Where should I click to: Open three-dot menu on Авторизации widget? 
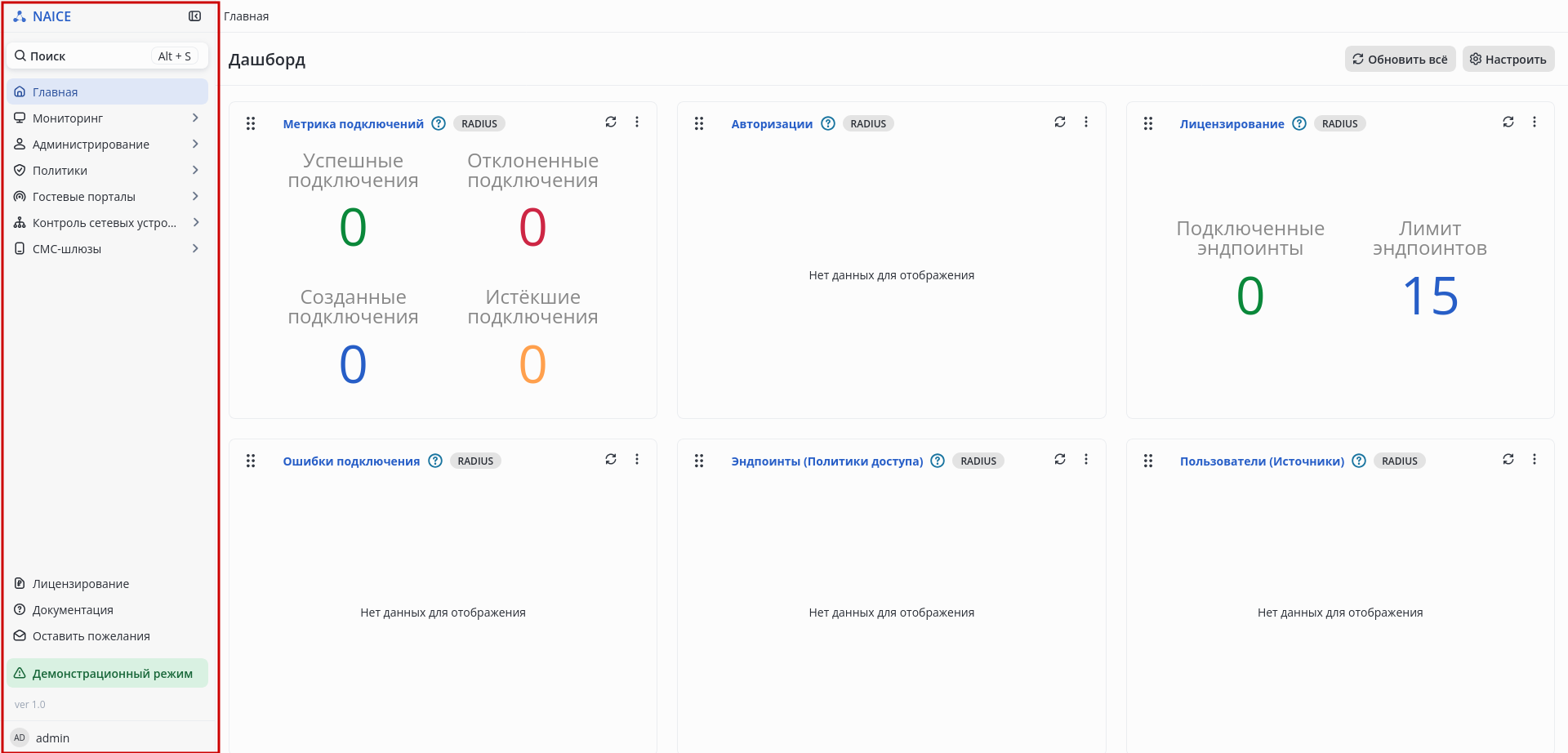(x=1086, y=123)
